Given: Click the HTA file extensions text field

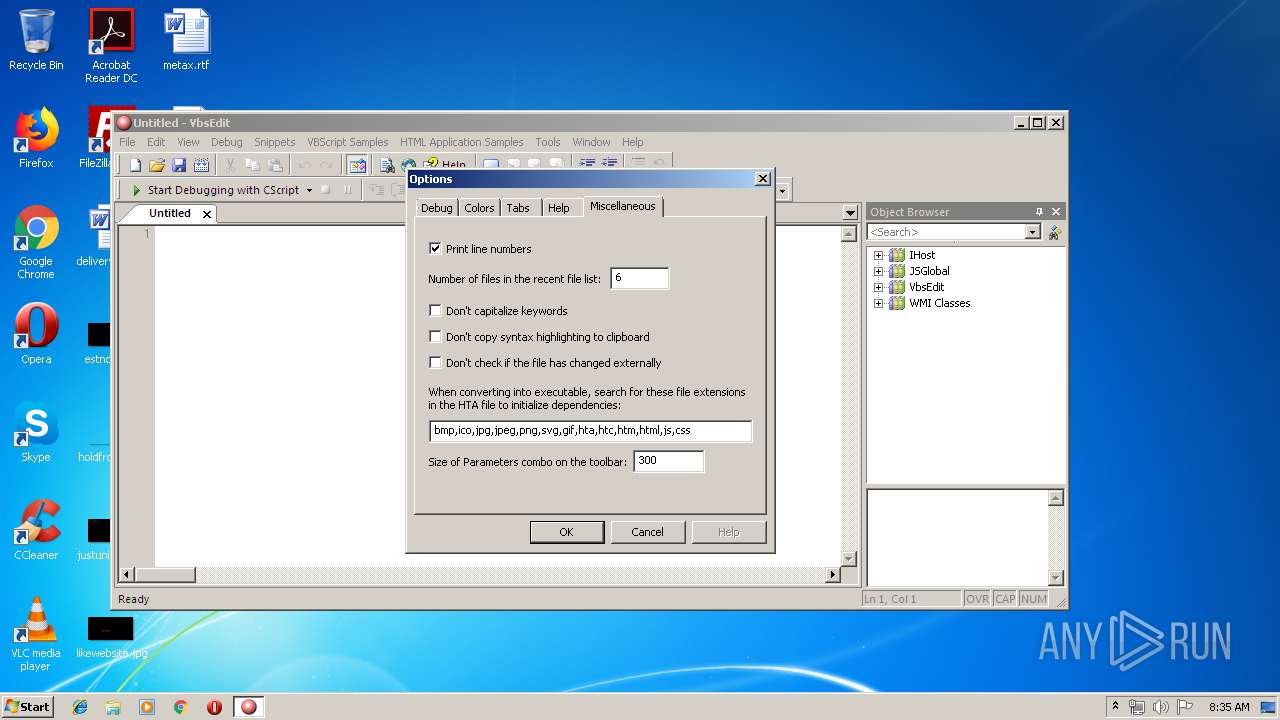Looking at the screenshot, I should [590, 431].
